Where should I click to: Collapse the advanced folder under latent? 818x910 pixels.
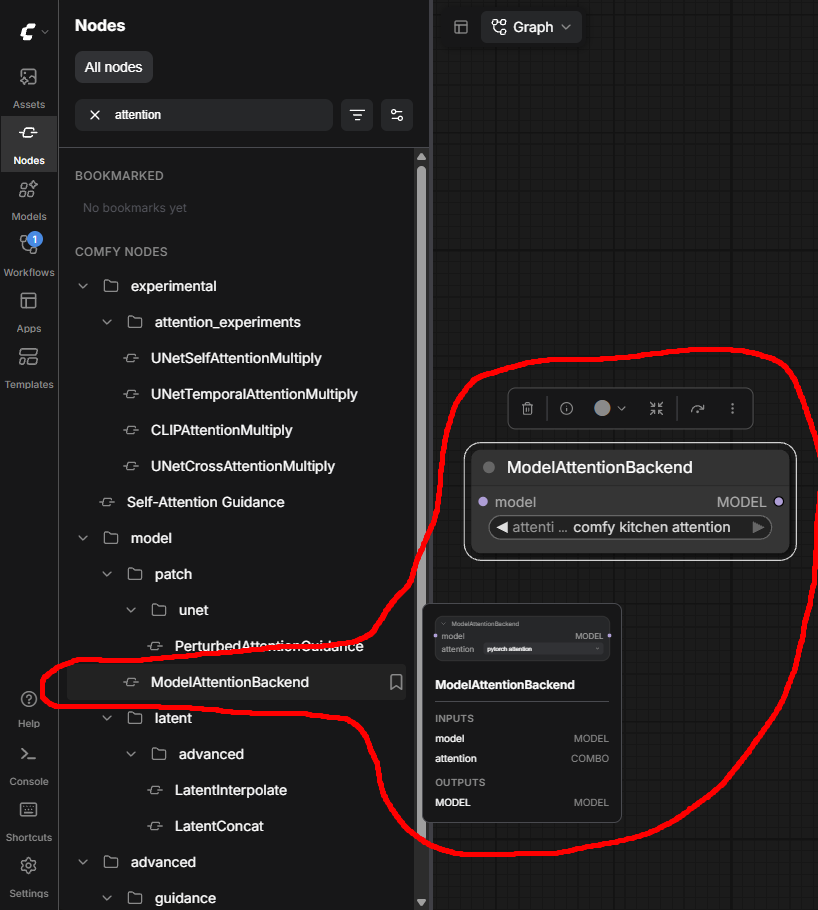[131, 754]
